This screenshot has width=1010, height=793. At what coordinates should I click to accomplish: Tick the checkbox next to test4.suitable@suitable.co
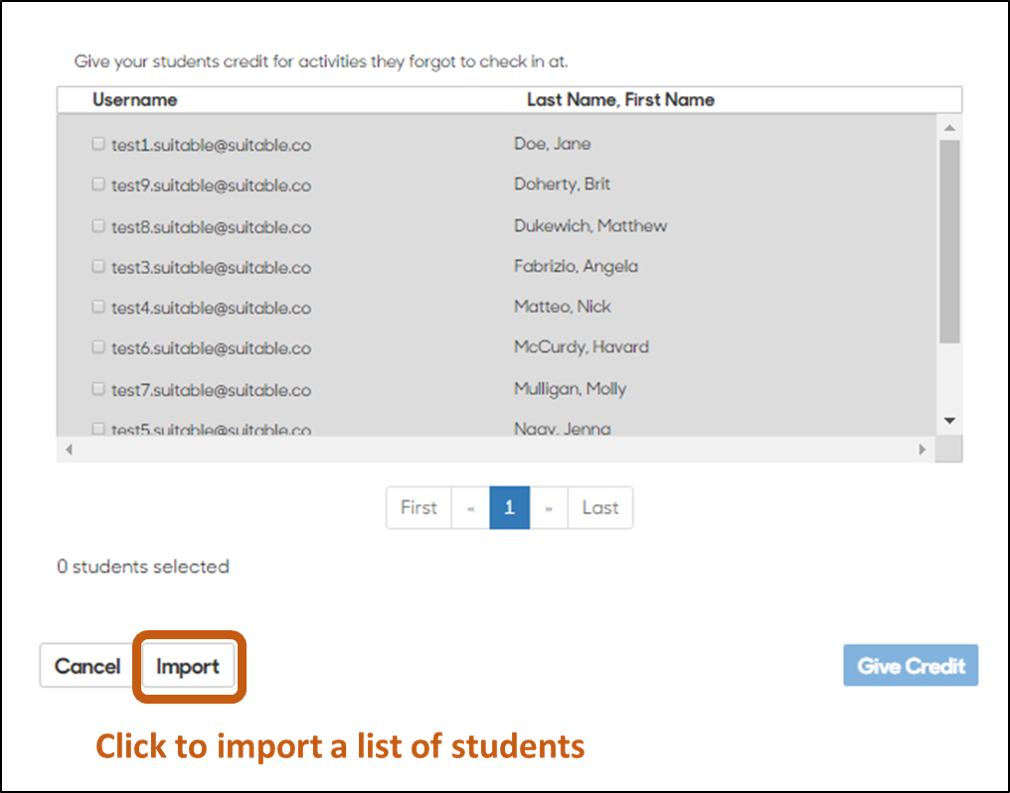(98, 307)
